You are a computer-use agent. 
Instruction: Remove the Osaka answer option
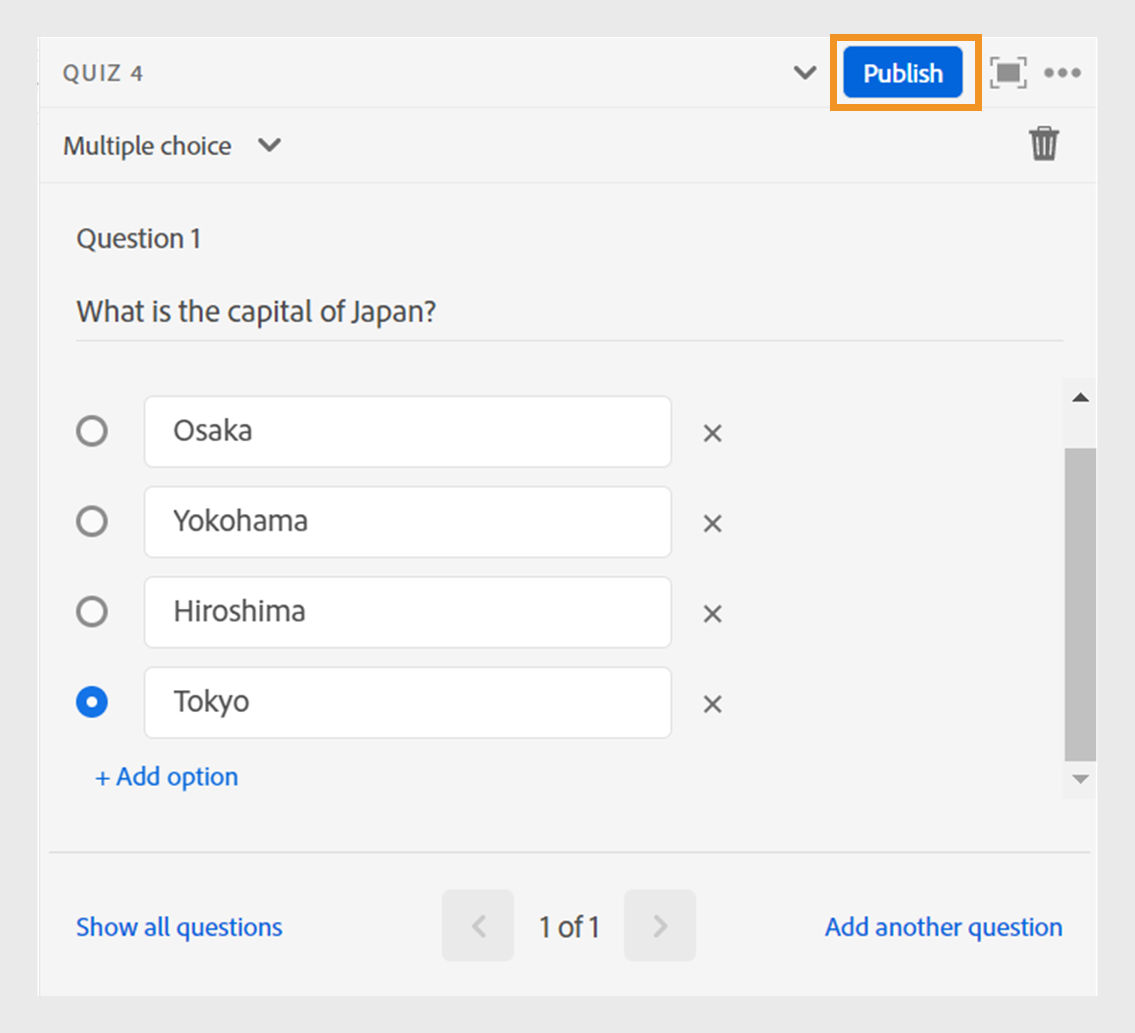712,433
